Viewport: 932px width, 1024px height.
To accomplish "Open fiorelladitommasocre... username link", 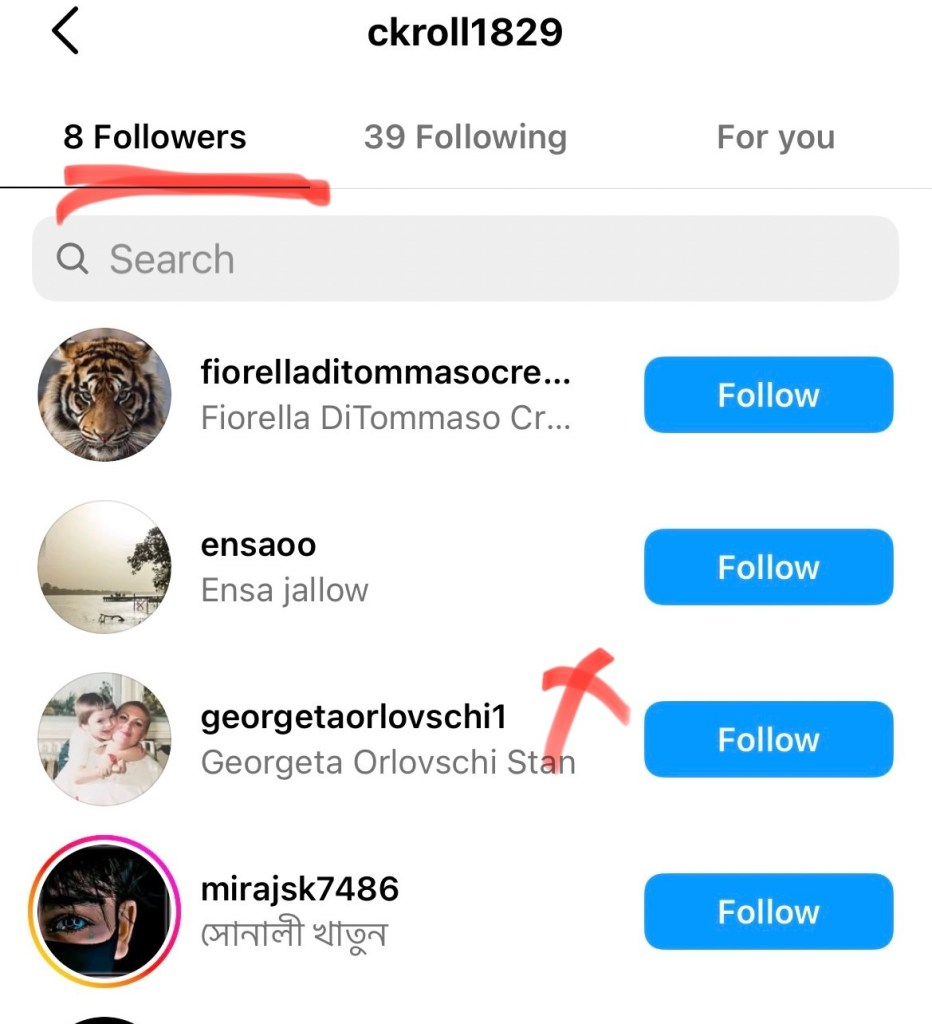I will 385,373.
